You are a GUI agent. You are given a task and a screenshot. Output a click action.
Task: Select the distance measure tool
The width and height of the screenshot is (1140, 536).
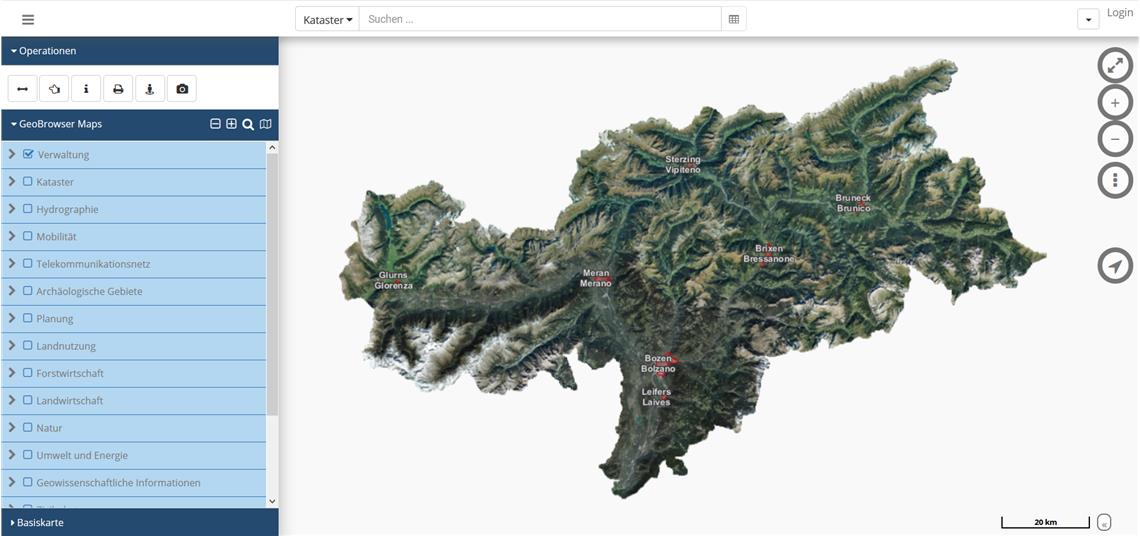click(x=22, y=89)
